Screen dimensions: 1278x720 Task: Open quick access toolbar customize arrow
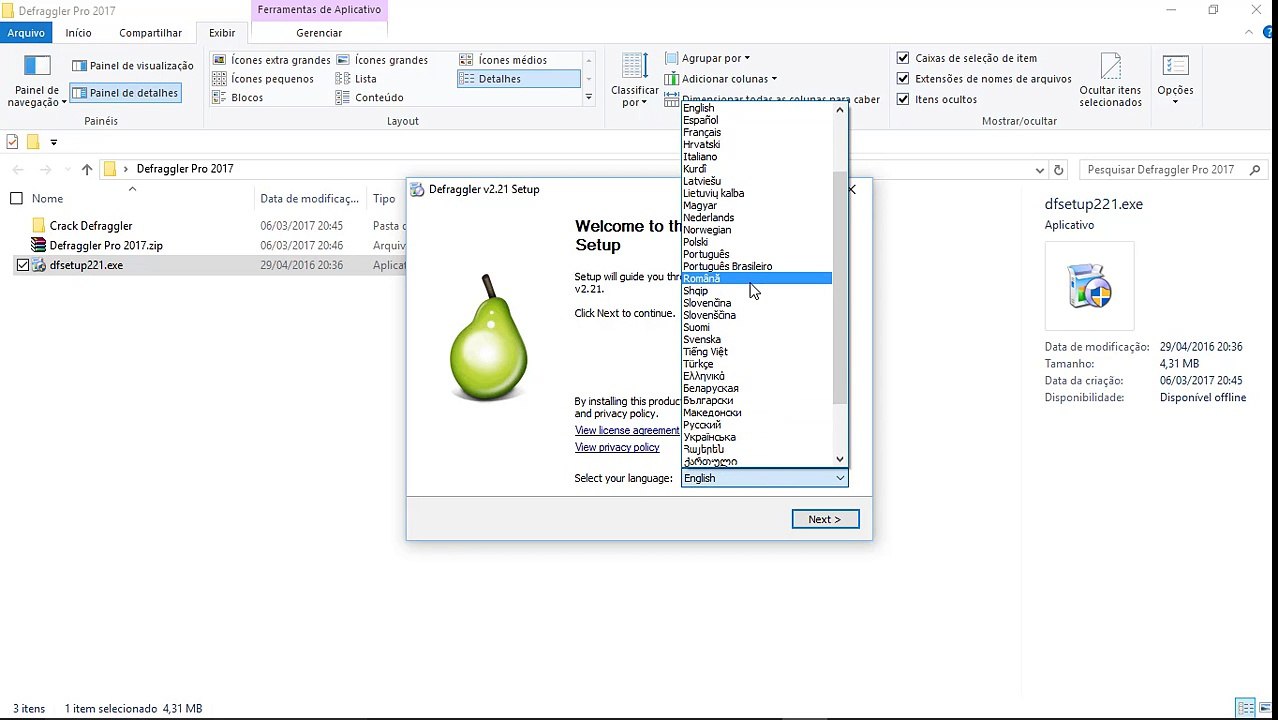click(54, 142)
